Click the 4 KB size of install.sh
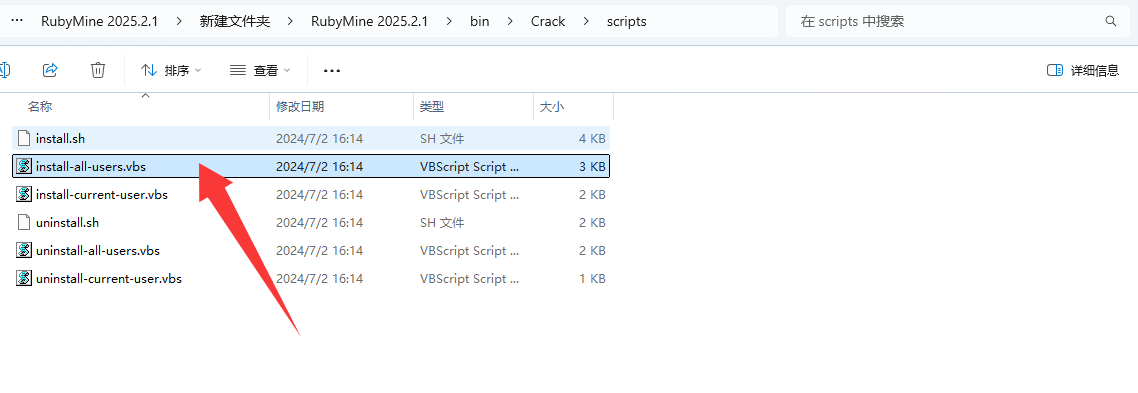The width and height of the screenshot is (1138, 393). (591, 138)
